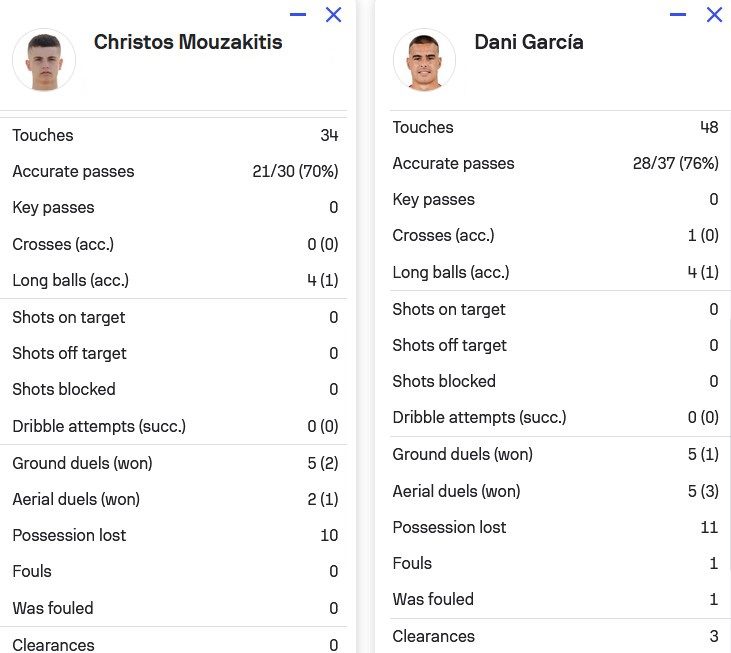Minimize the Christos Mouzakitis stats panel
Viewport: 731px width, 653px height.
[x=298, y=15]
